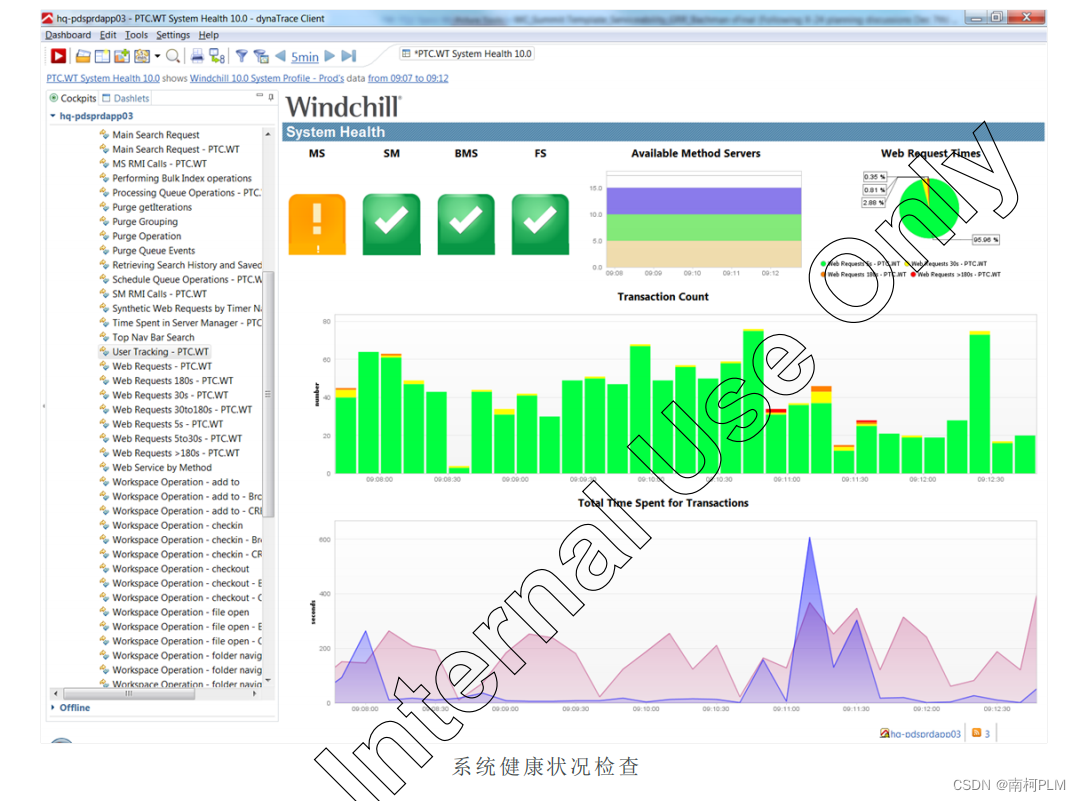Expand the Offline section

coord(51,707)
